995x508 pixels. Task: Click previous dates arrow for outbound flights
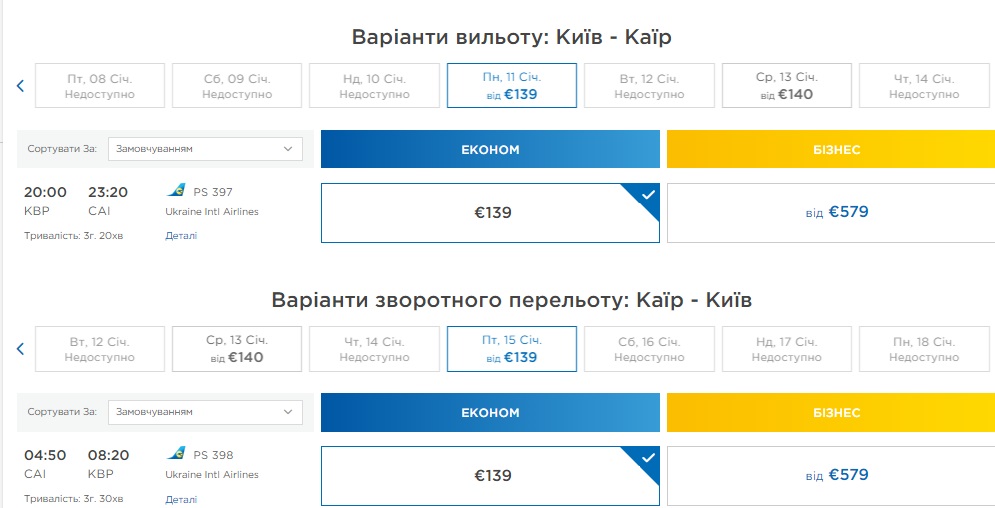(x=20, y=86)
